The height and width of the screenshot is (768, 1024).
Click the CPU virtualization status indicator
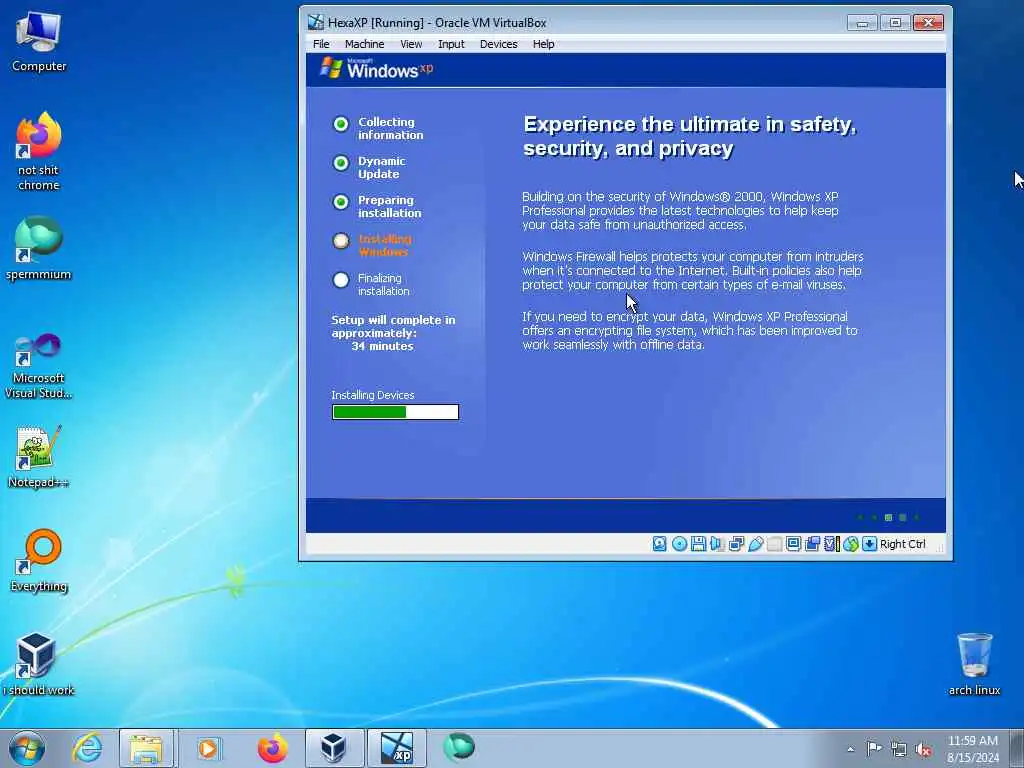pos(831,544)
